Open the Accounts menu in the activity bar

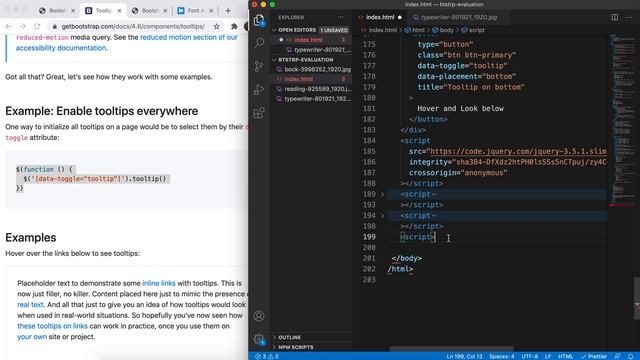pyautogui.click(x=259, y=316)
